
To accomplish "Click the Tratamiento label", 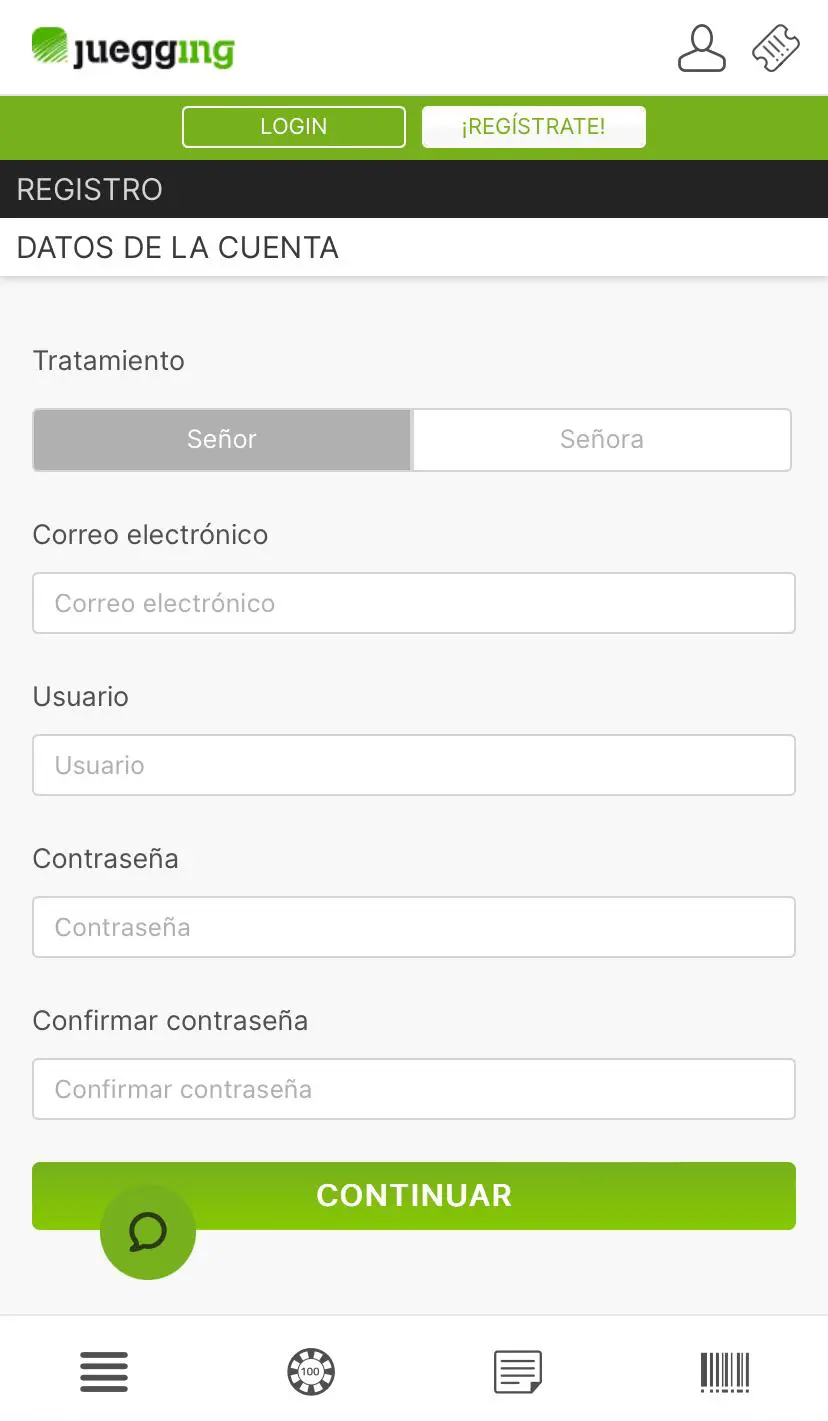I will coord(109,360).
